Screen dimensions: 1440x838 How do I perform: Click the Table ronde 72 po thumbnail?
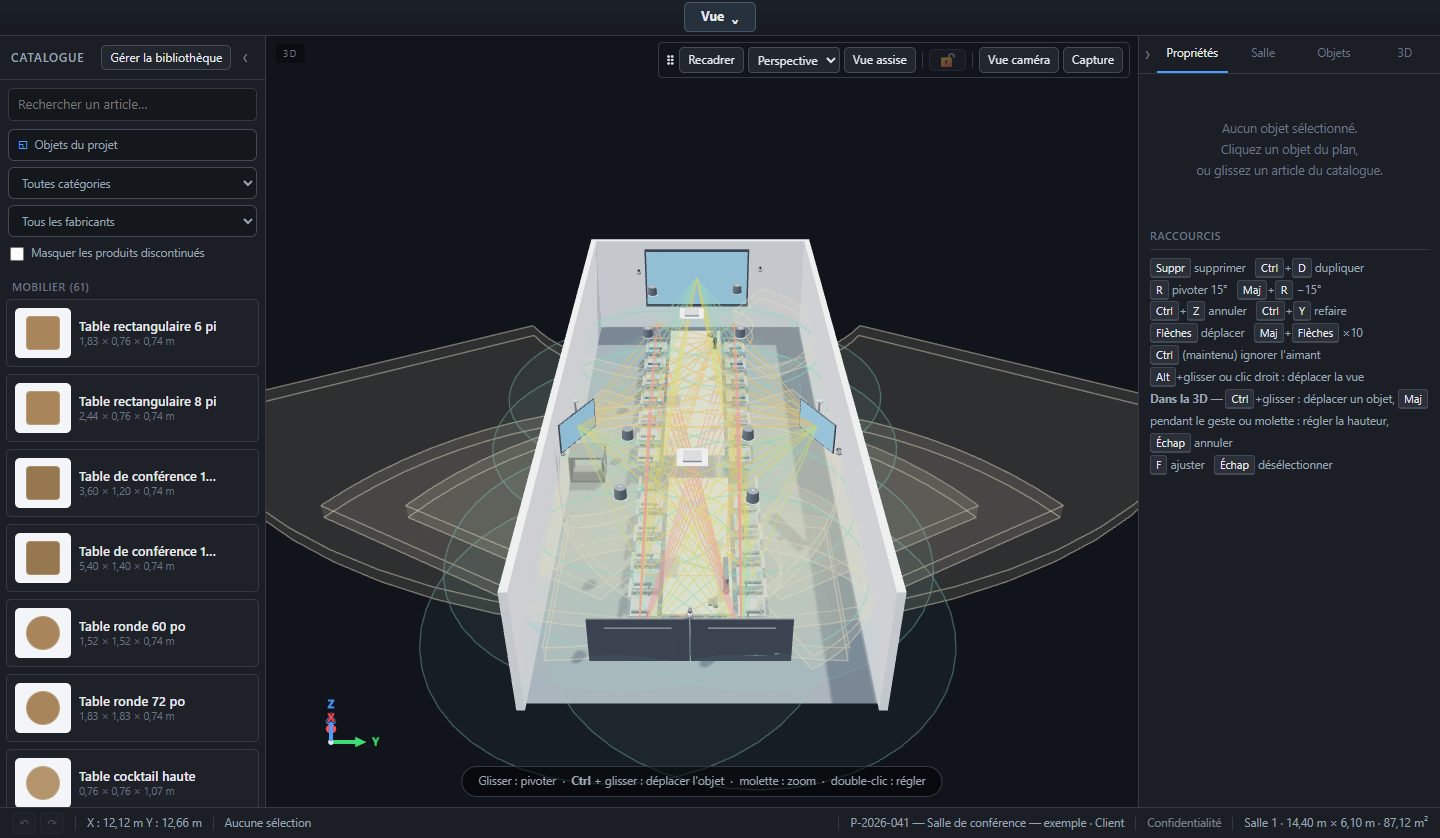point(43,708)
